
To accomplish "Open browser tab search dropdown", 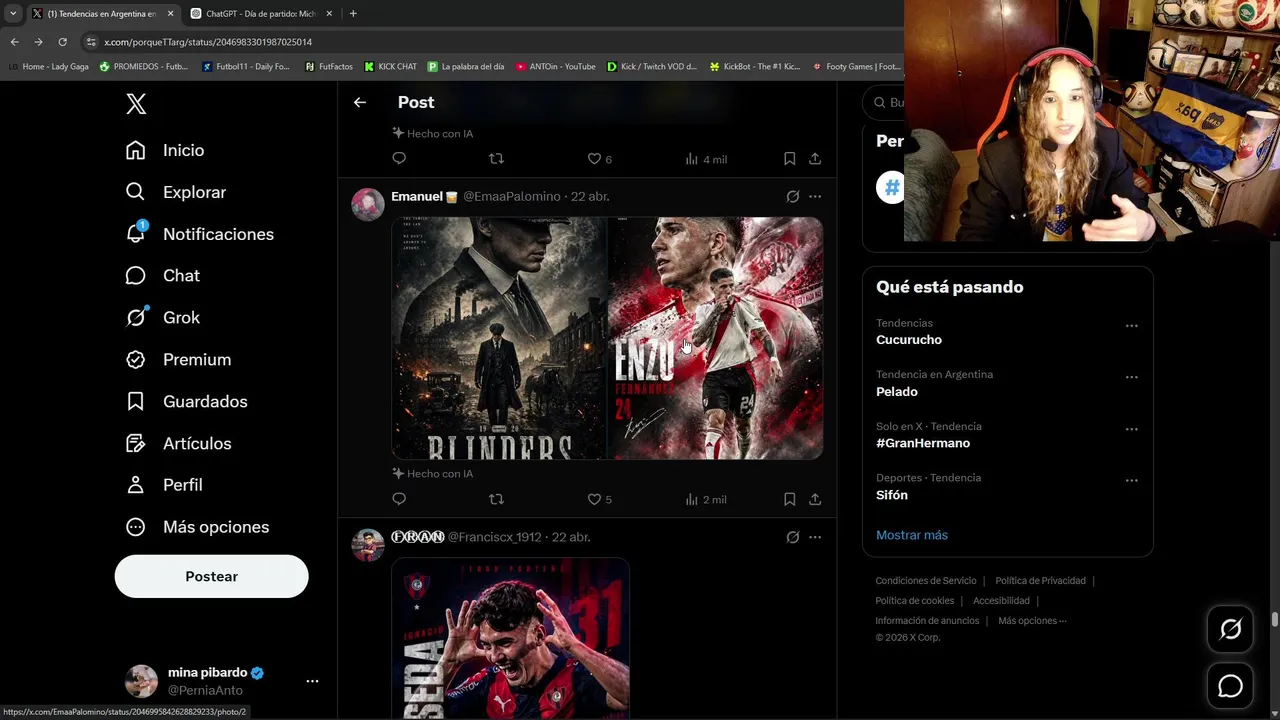I will (13, 13).
